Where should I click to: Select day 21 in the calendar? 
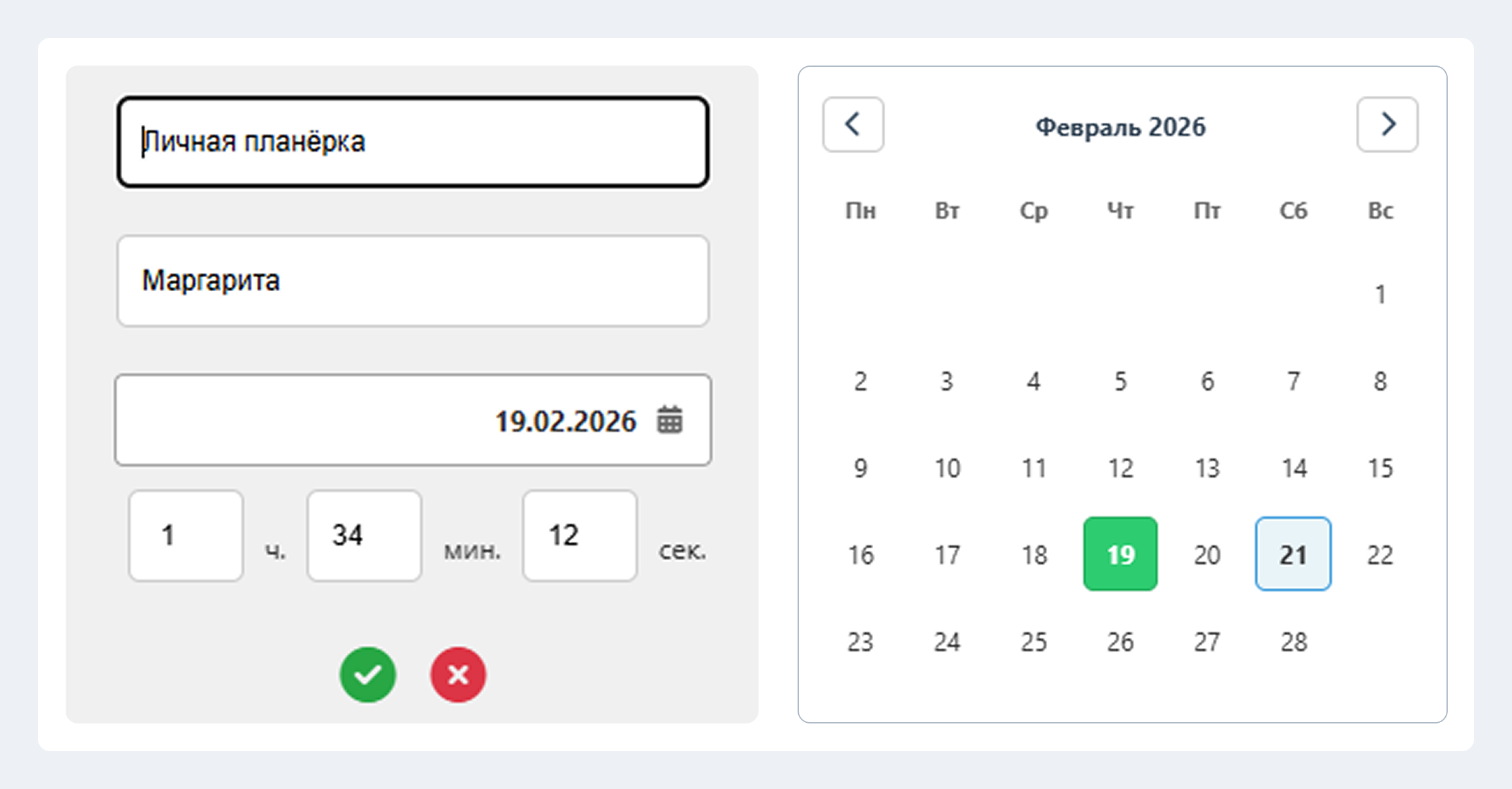1293,555
